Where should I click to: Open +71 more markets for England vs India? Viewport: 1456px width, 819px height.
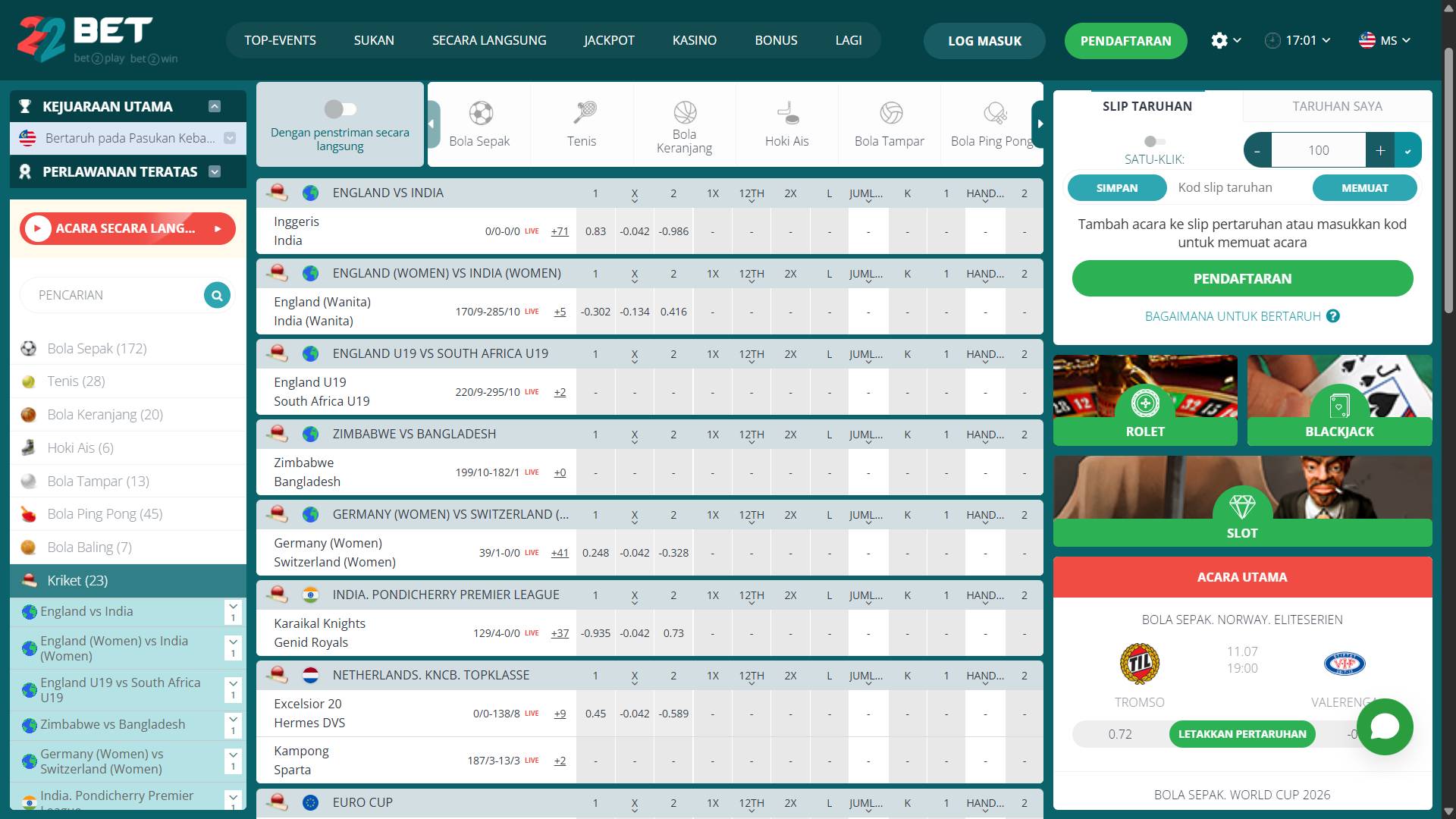coord(560,231)
